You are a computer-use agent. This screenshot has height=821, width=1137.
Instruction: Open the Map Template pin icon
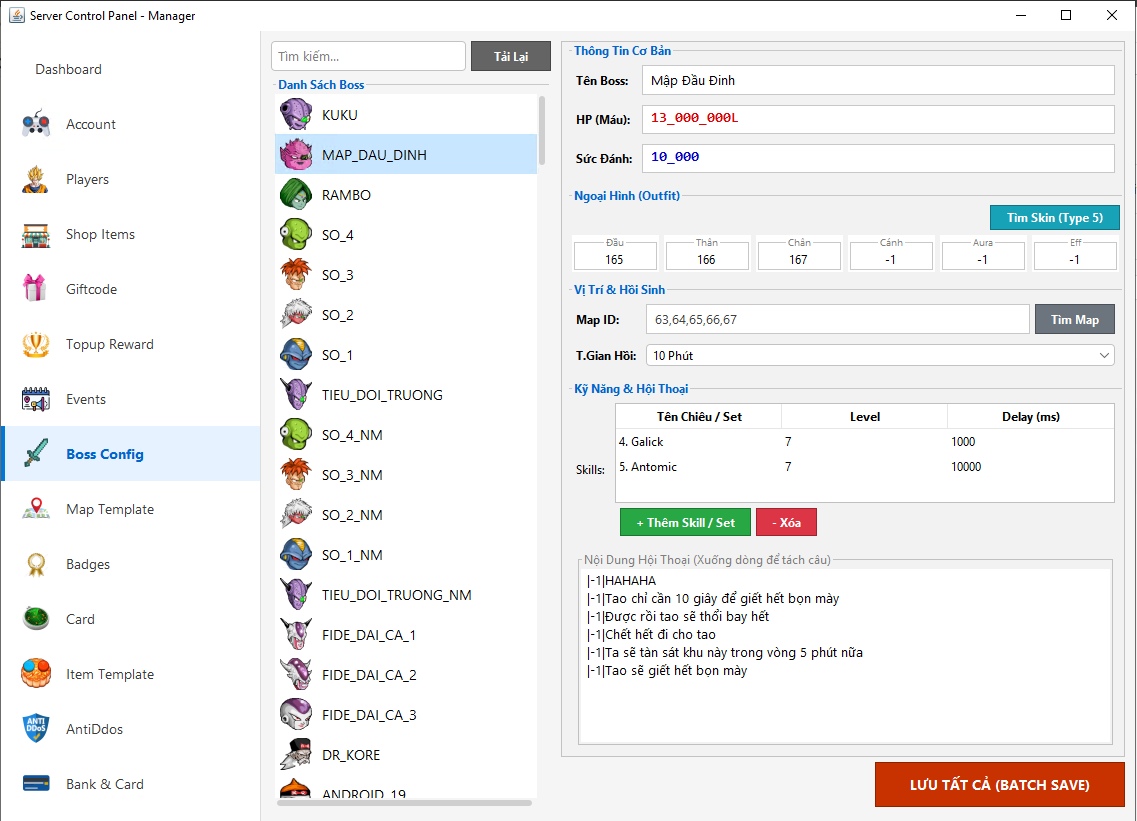(x=36, y=508)
